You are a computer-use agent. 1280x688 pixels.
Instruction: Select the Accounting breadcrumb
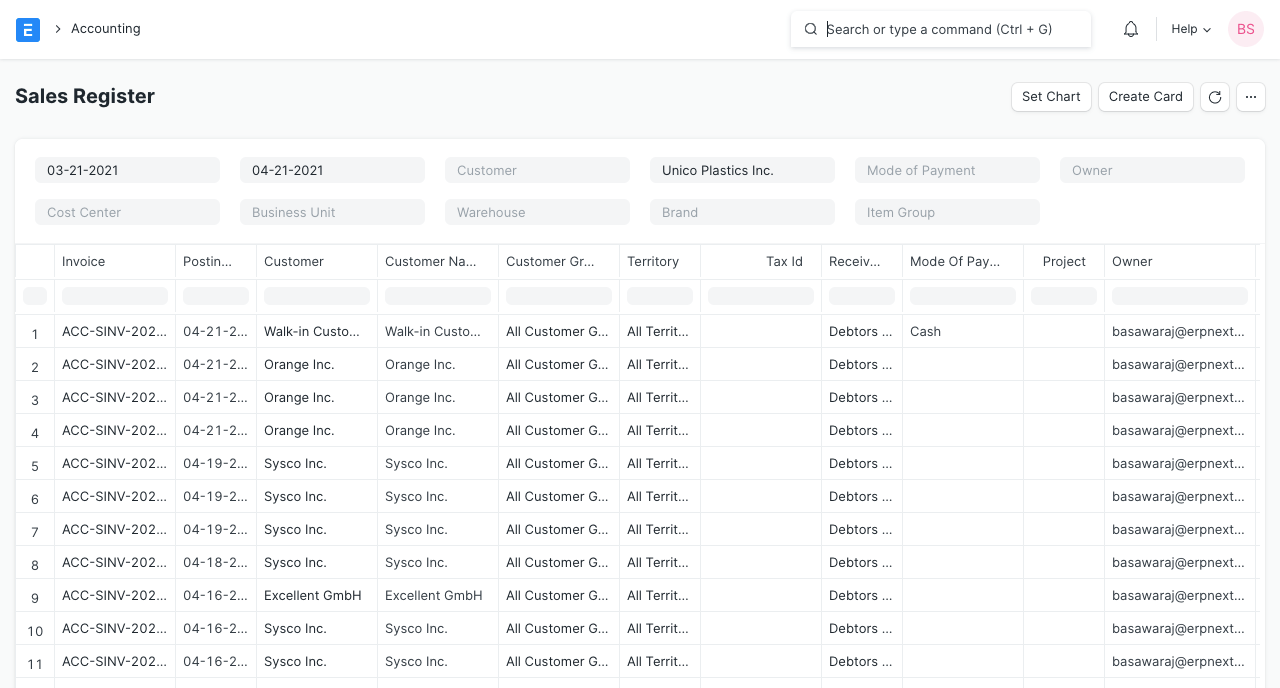click(x=106, y=29)
